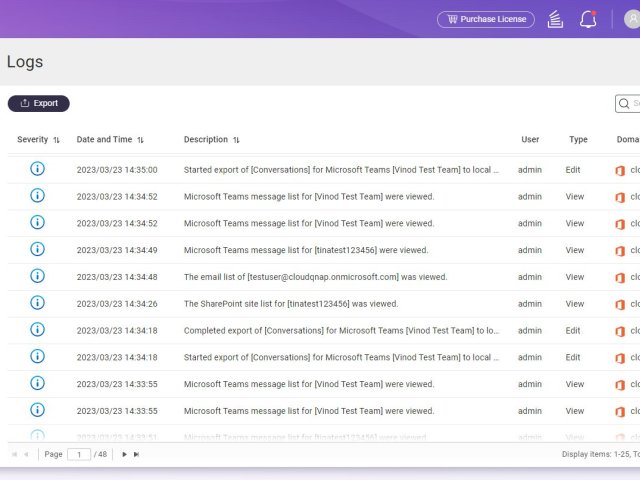Viewport: 640px width, 480px height.
Task: Select timestamp 2023/03/23 14:34:26
Action: click(117, 304)
